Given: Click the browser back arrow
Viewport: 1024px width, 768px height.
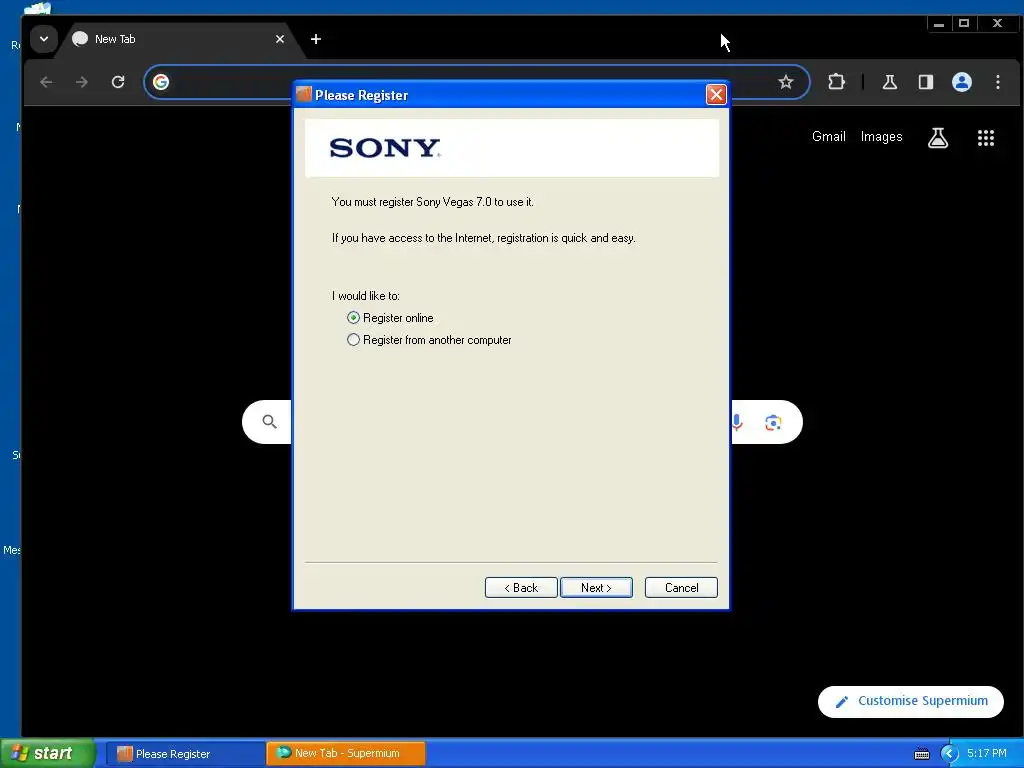Looking at the screenshot, I should coord(46,82).
